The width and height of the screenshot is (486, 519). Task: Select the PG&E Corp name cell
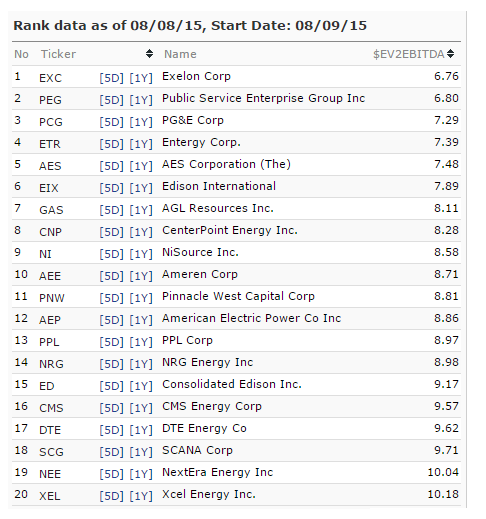pos(193,120)
